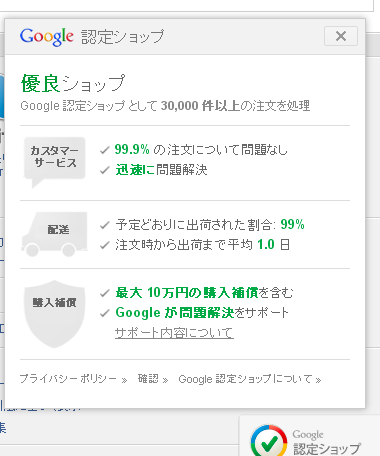
Task: Click the 最大 10万円の購入補償 green text
Action: pos(187,293)
